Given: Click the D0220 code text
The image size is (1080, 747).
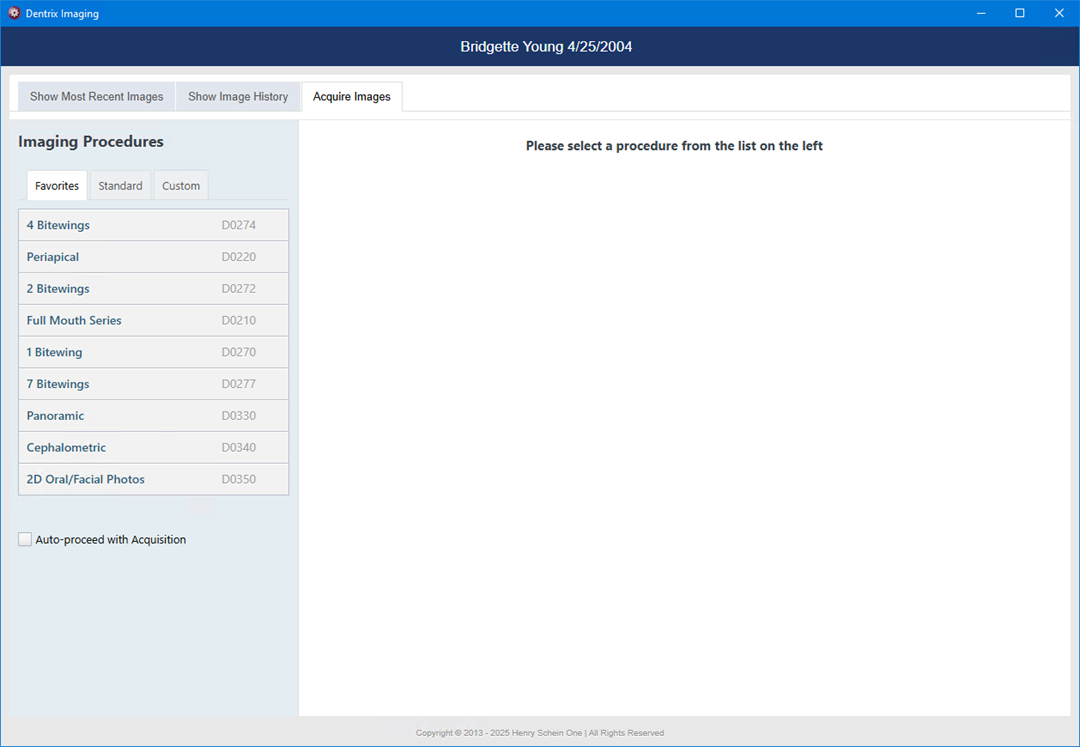Looking at the screenshot, I should click(x=238, y=257).
